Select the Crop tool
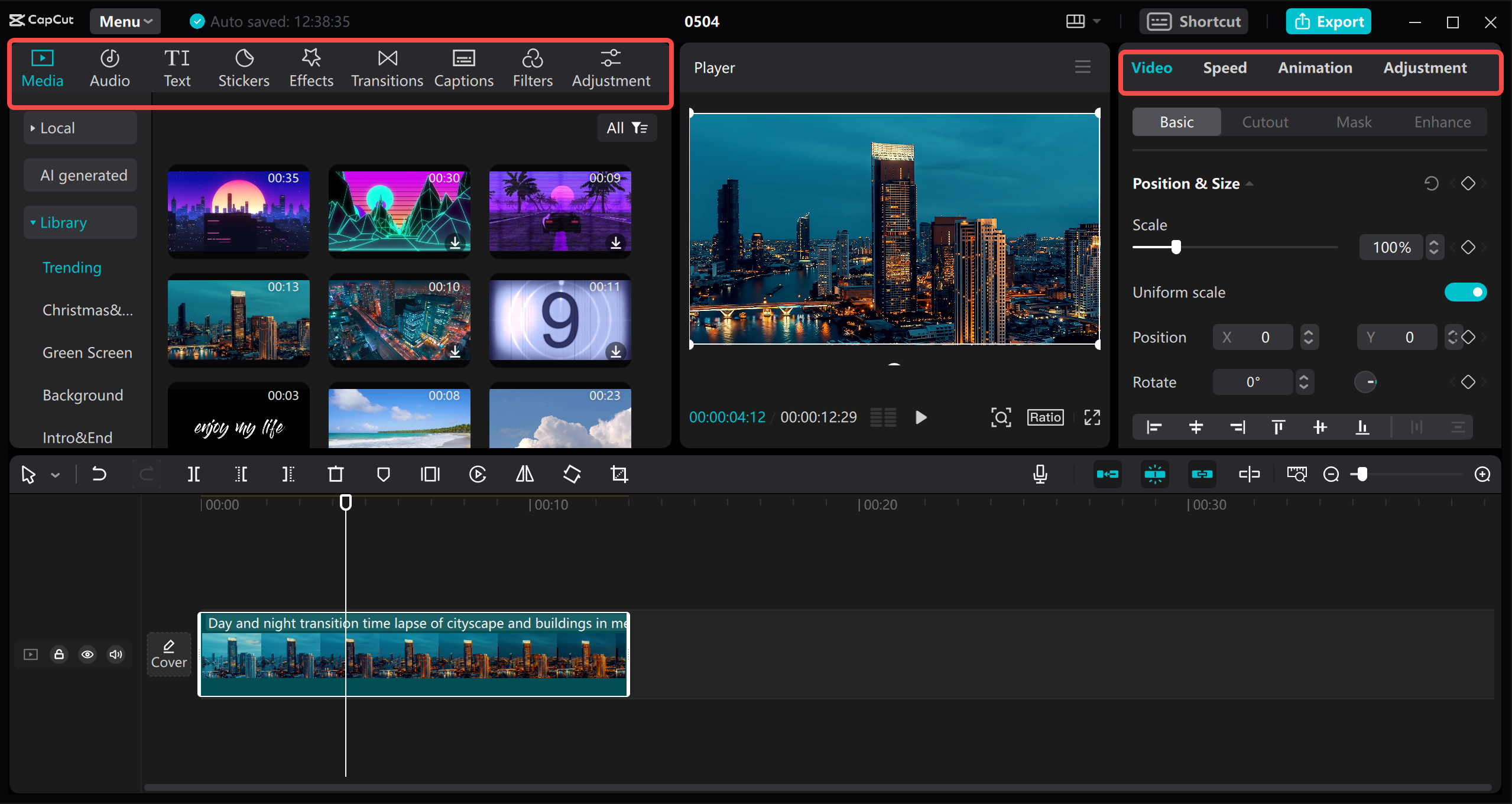 [619, 474]
